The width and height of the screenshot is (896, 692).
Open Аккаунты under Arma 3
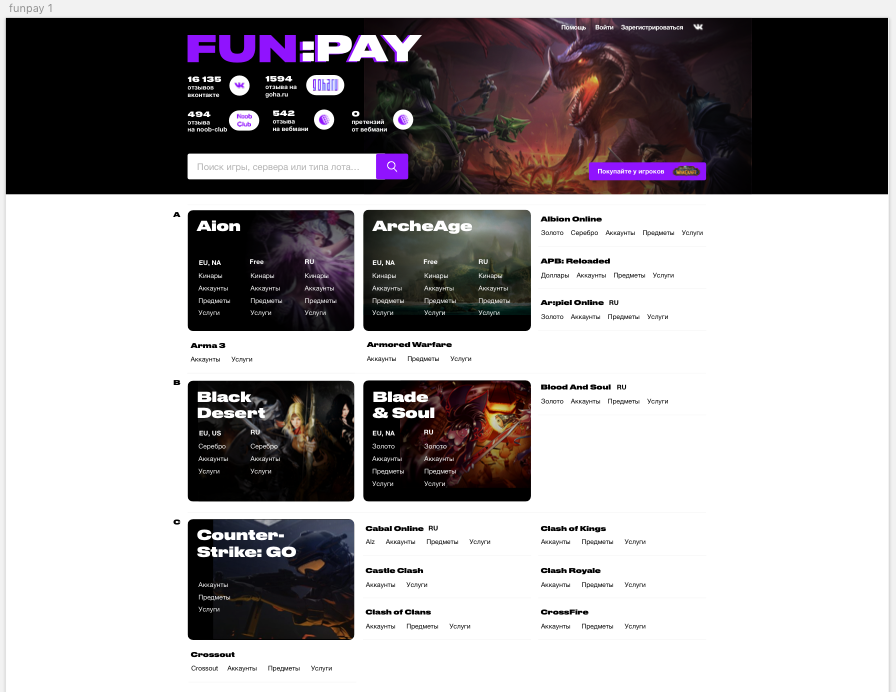coord(205,359)
